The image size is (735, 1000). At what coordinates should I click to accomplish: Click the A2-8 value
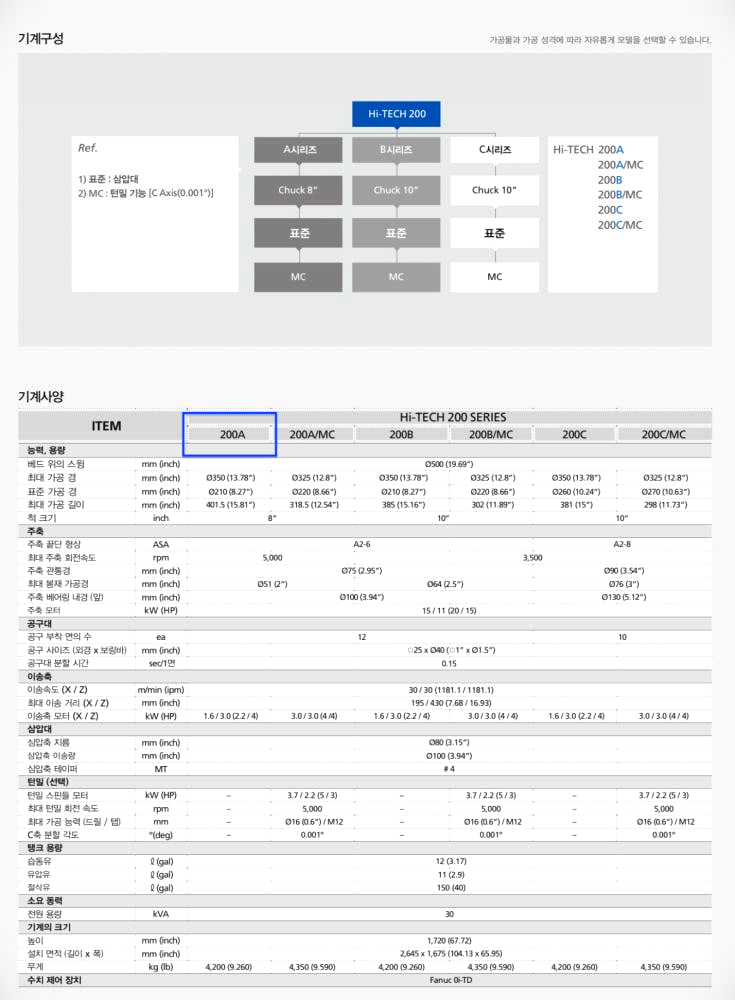[622, 545]
